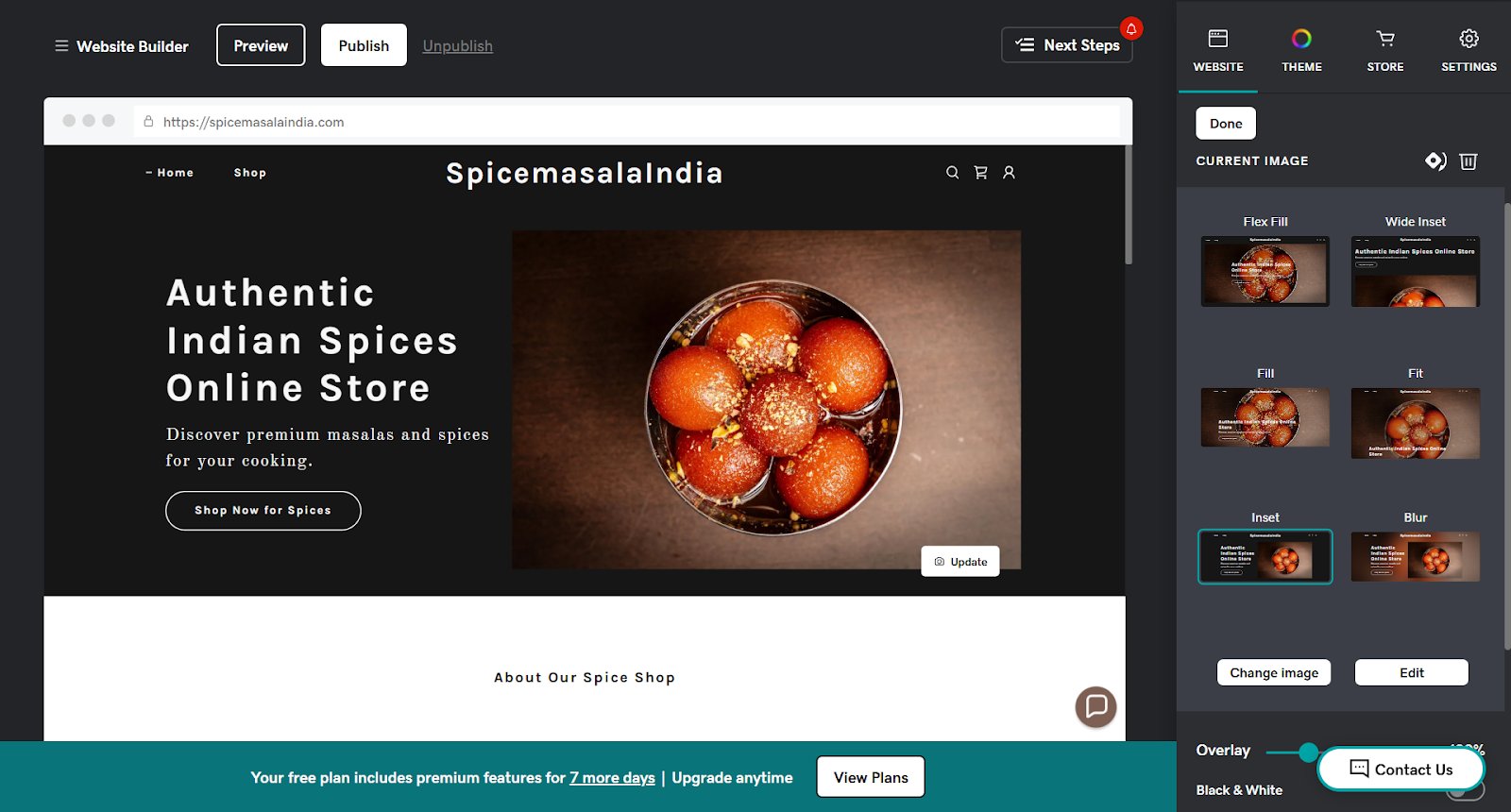Open the Website Builder hamburger menu

pyautogui.click(x=61, y=45)
